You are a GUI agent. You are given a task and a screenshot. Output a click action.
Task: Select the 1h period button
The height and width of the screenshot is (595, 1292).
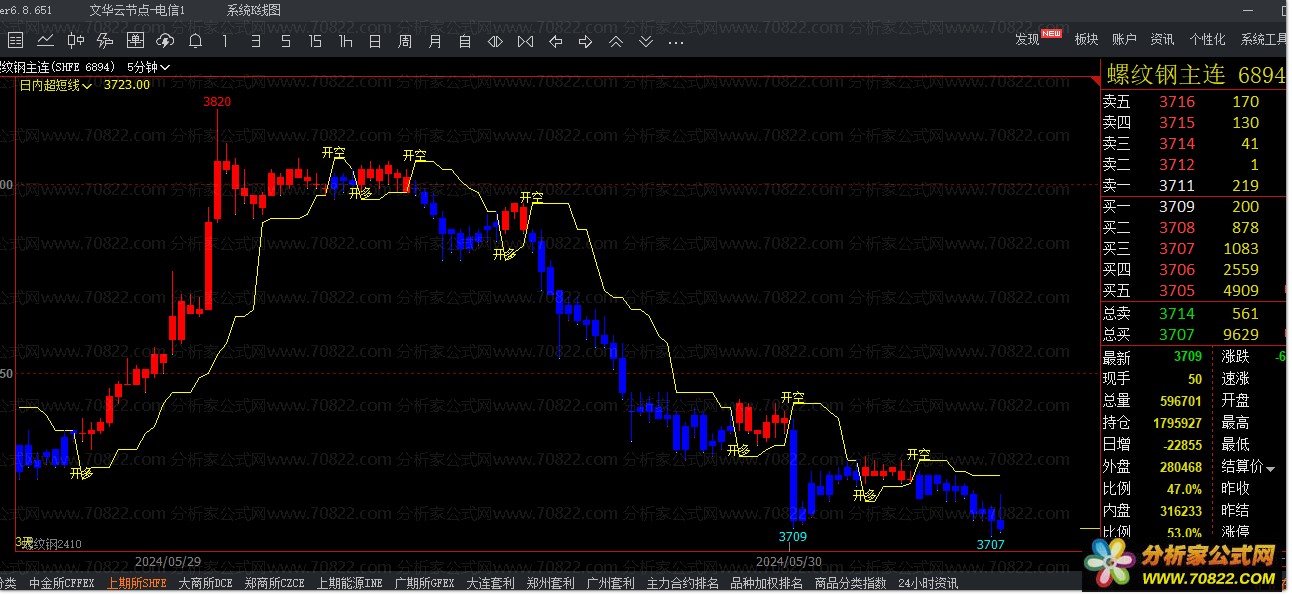345,41
